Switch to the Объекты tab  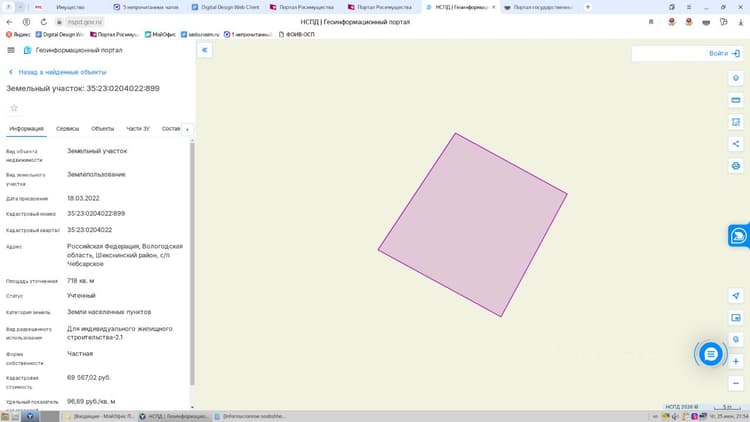coord(102,129)
